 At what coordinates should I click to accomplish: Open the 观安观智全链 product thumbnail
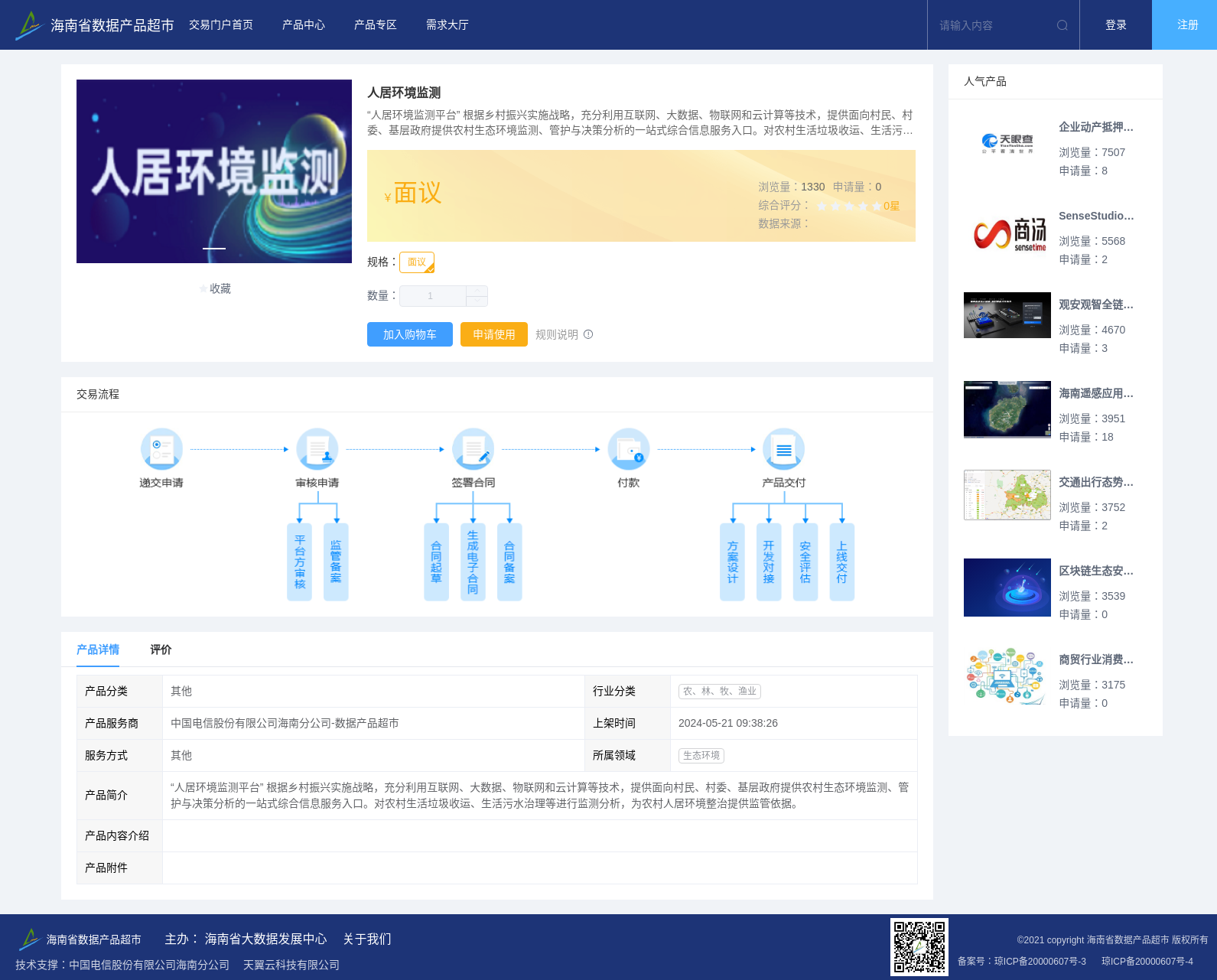click(1007, 315)
